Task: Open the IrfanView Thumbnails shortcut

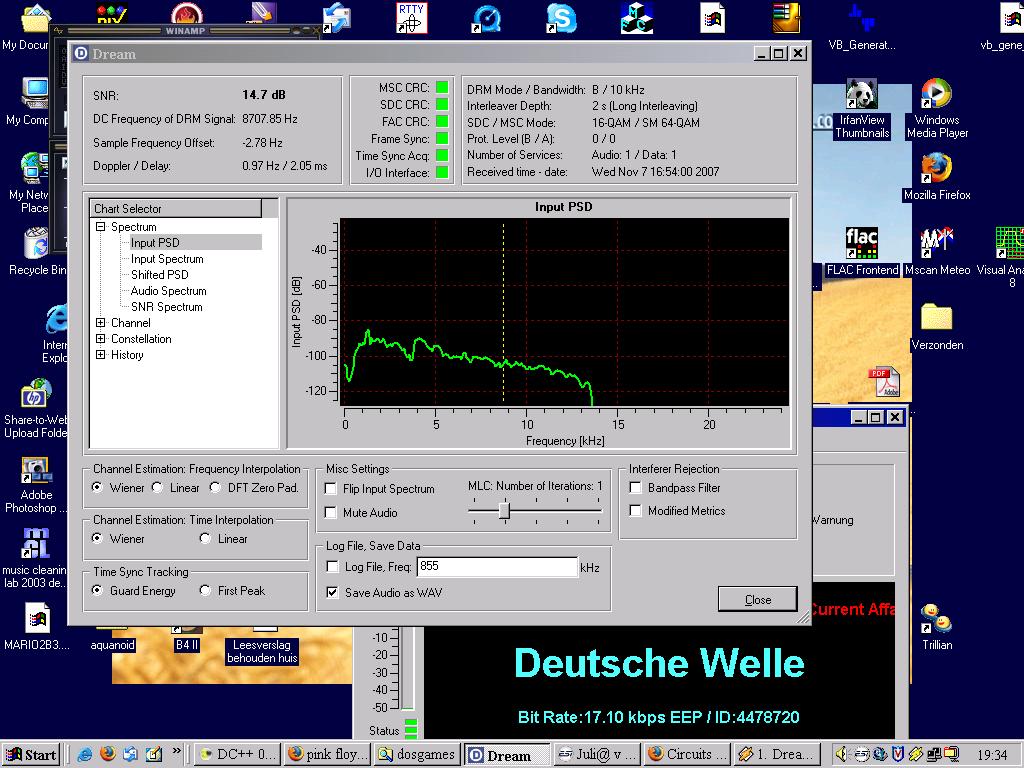Action: 861,98
